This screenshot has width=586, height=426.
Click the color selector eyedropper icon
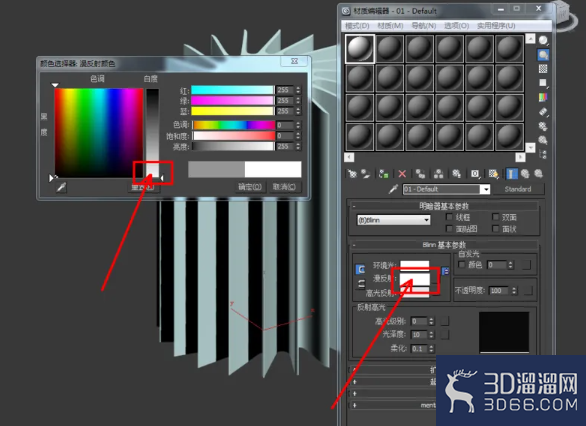point(61,187)
